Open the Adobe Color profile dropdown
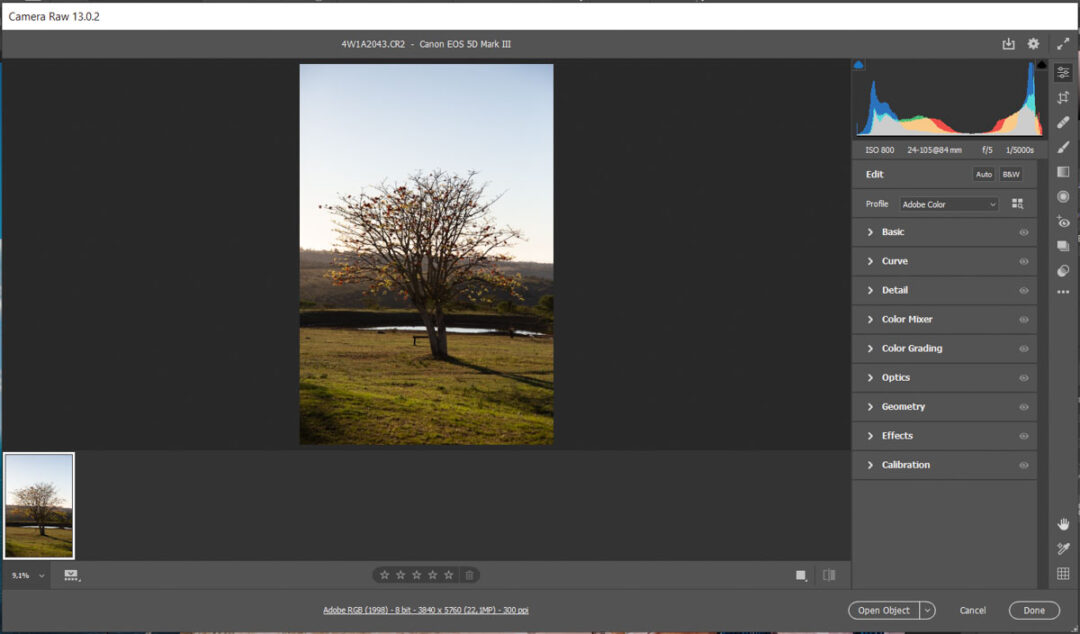This screenshot has height=634, width=1080. (948, 203)
